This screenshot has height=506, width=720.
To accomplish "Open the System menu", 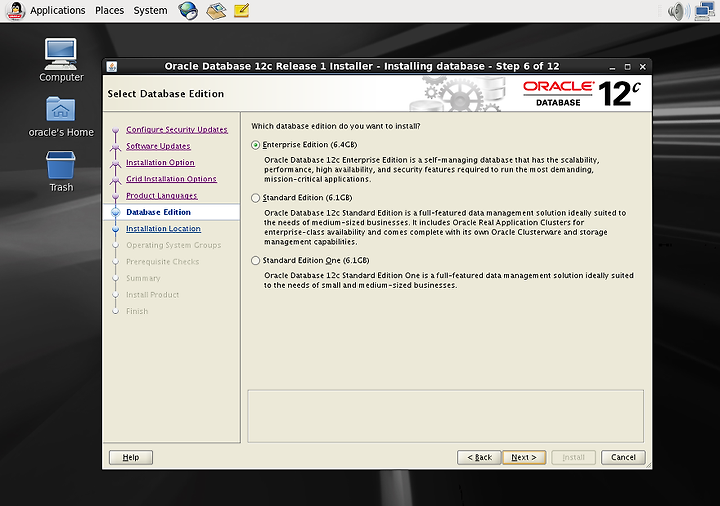I will coord(150,10).
